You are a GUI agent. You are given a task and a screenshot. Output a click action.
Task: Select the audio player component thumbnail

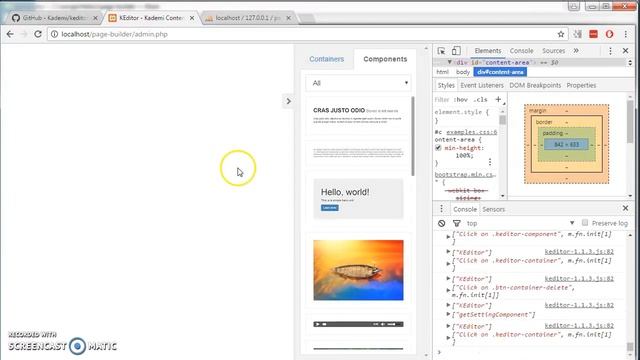pyautogui.click(x=358, y=324)
